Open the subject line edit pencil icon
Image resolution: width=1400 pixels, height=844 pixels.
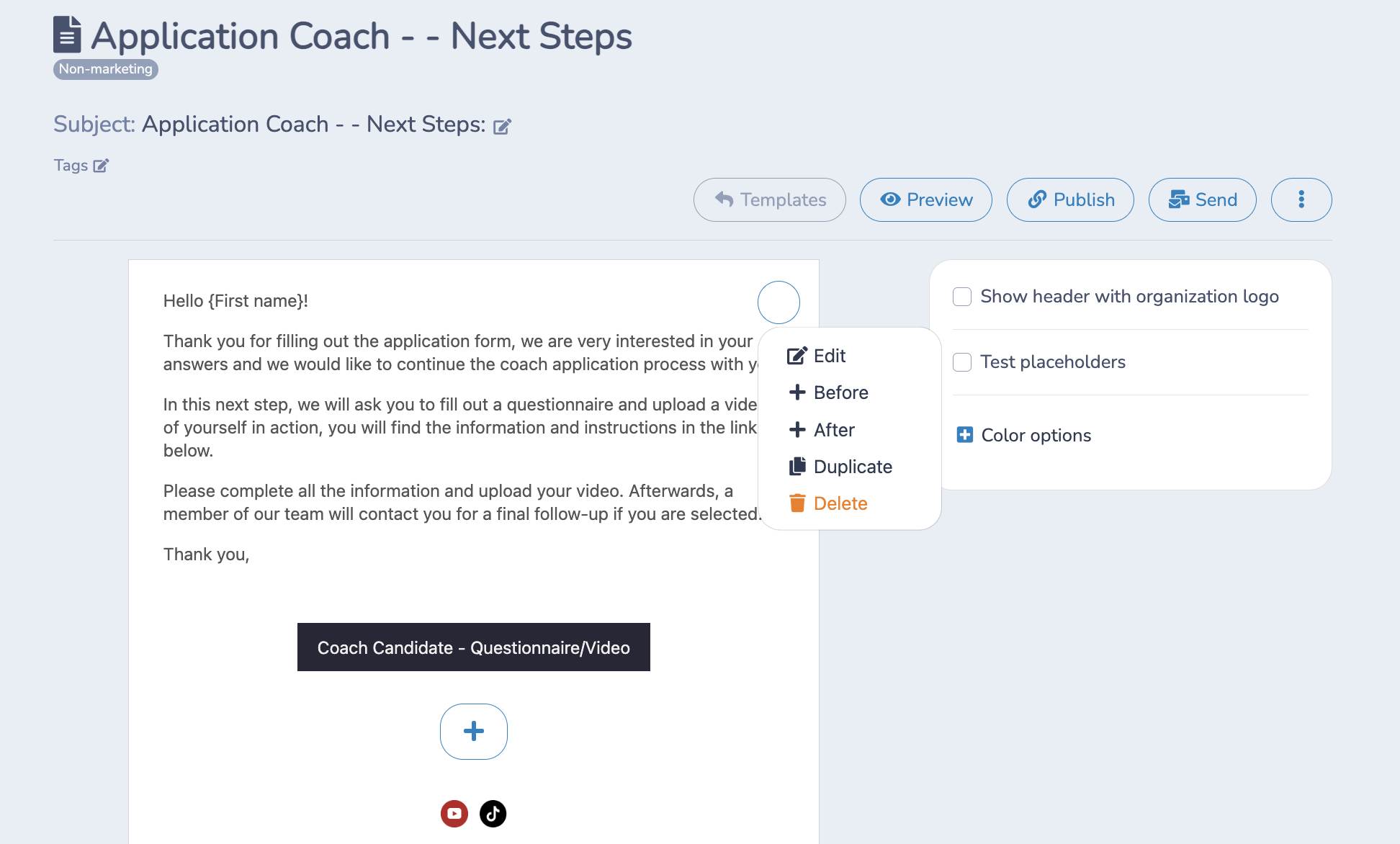(x=503, y=125)
